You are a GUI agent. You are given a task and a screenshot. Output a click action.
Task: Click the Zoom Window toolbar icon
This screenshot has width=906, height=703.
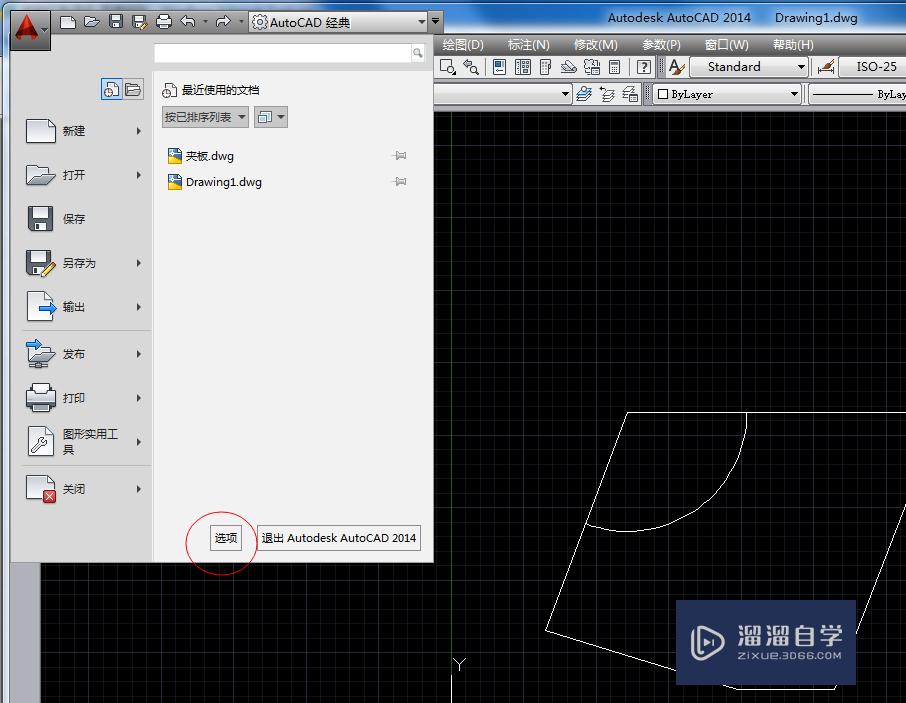pyautogui.click(x=448, y=67)
